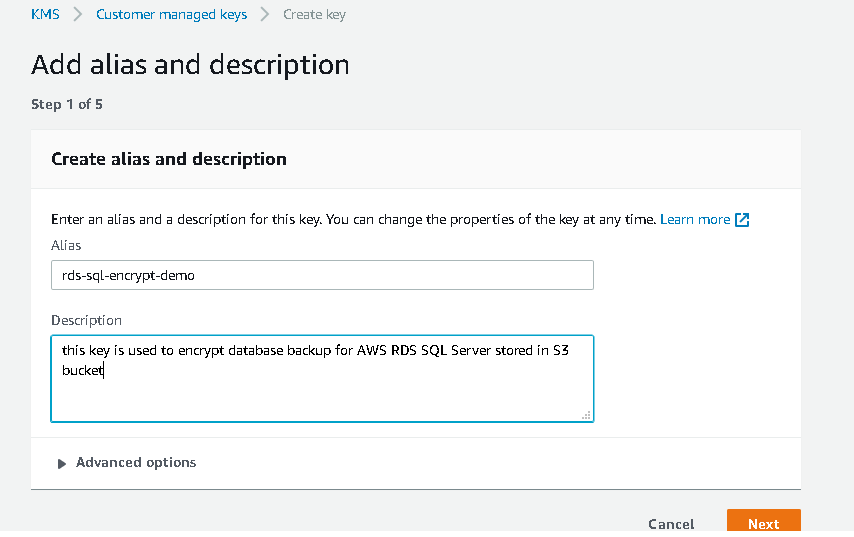Click the Step 1 of 5 indicator
854x537 pixels.
point(67,104)
